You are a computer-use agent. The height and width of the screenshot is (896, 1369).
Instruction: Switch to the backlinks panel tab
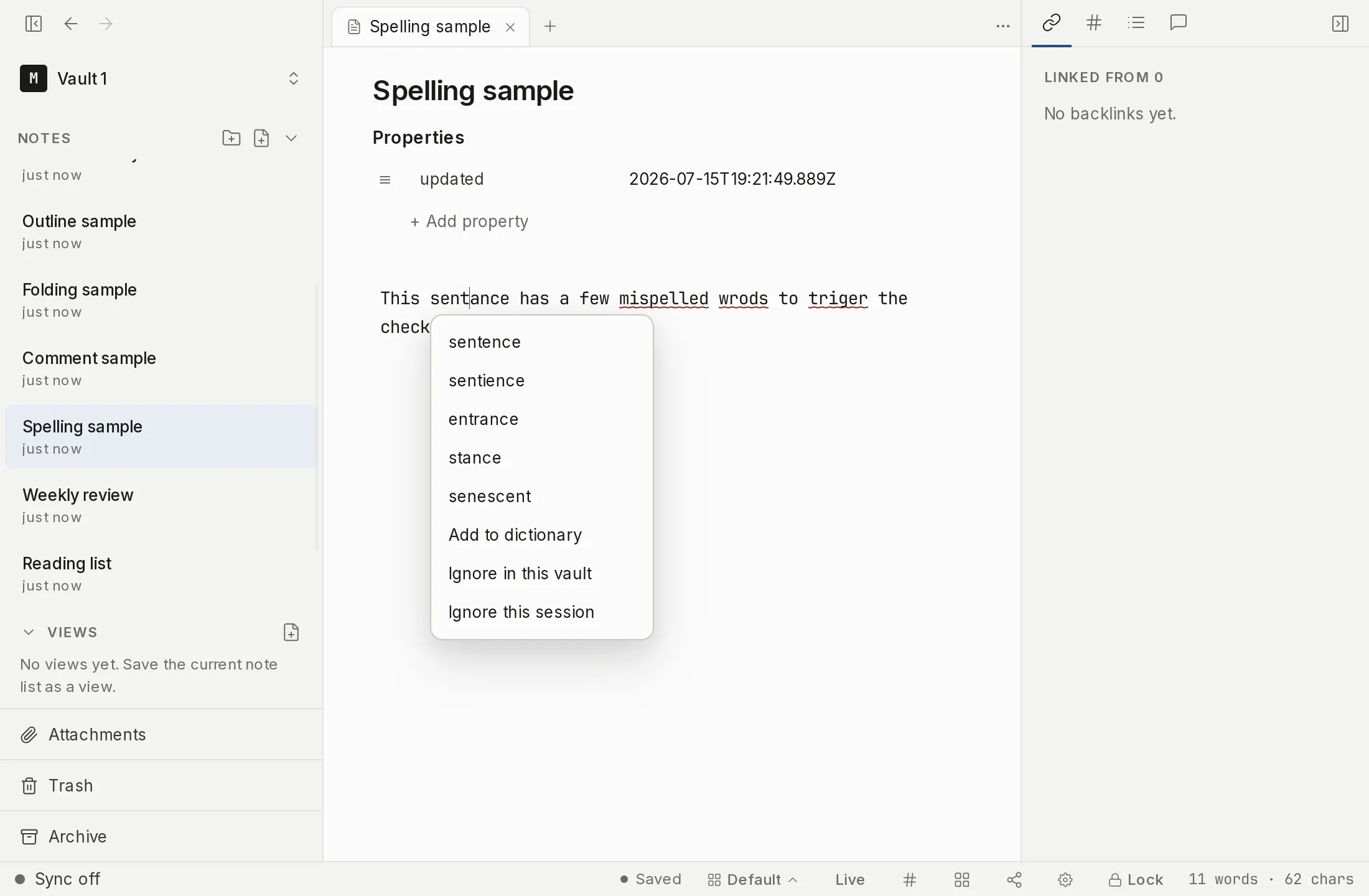coord(1052,24)
